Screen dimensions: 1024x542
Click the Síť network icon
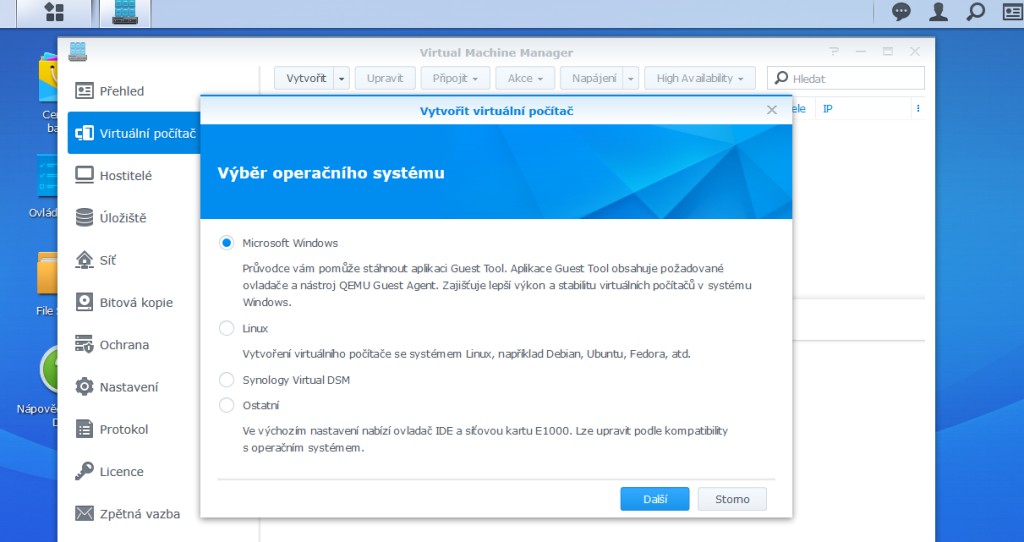tap(84, 260)
